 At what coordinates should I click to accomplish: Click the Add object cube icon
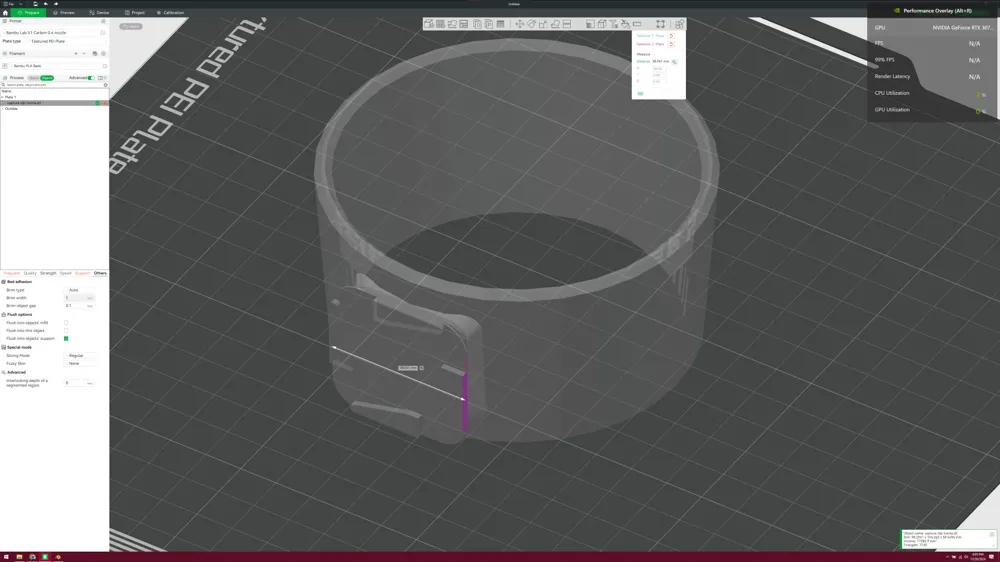click(x=428, y=24)
